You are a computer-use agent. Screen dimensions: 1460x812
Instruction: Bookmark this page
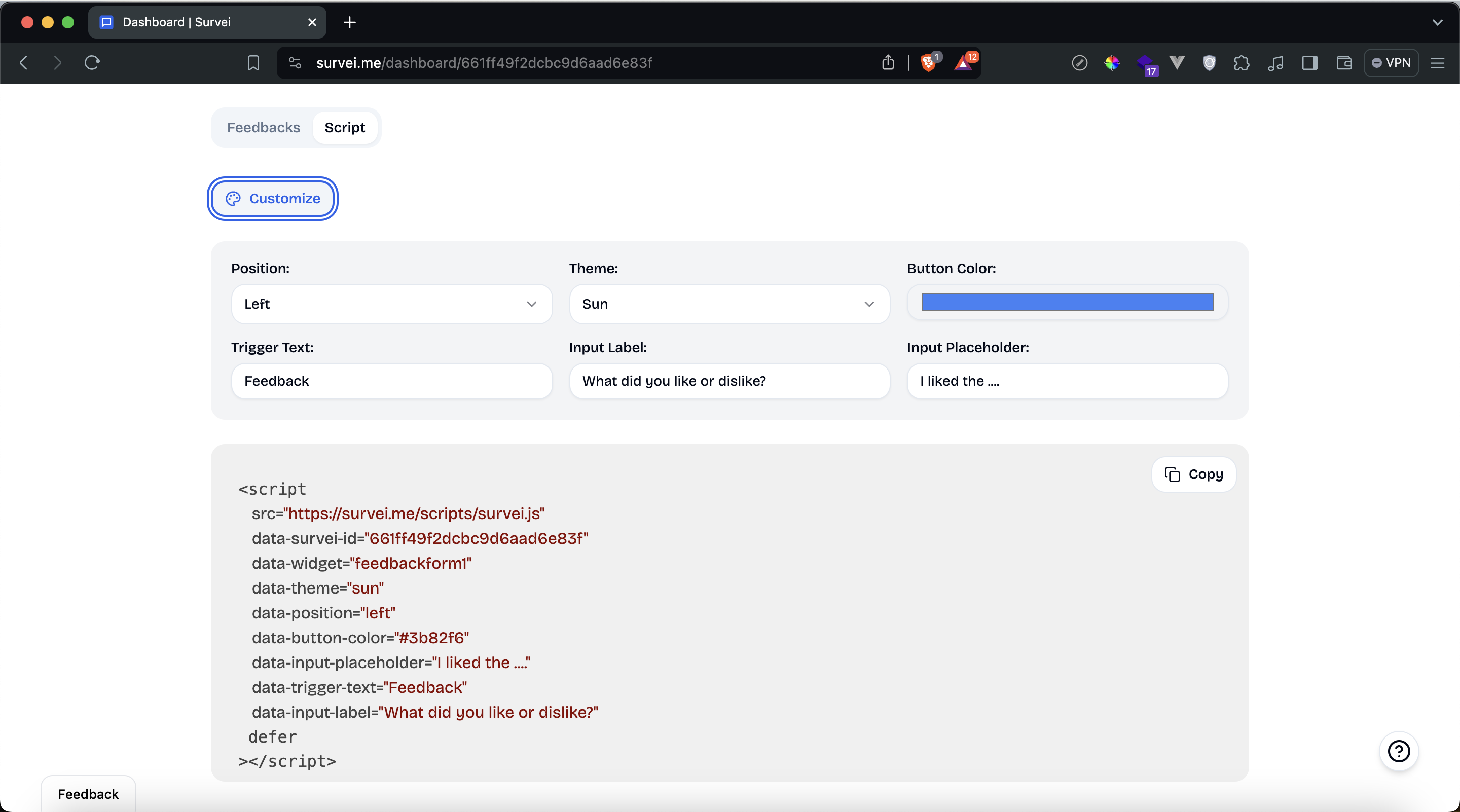[253, 62]
